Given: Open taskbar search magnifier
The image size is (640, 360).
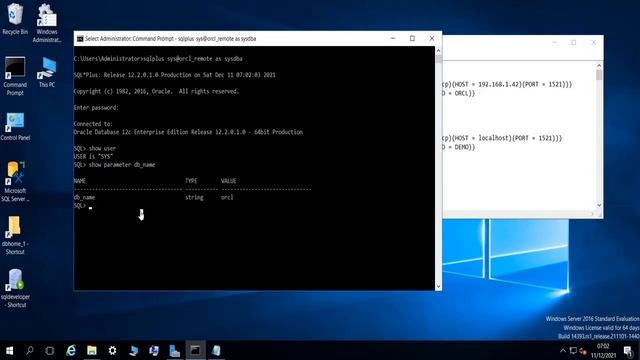Looking at the screenshot, I should tap(30, 351).
